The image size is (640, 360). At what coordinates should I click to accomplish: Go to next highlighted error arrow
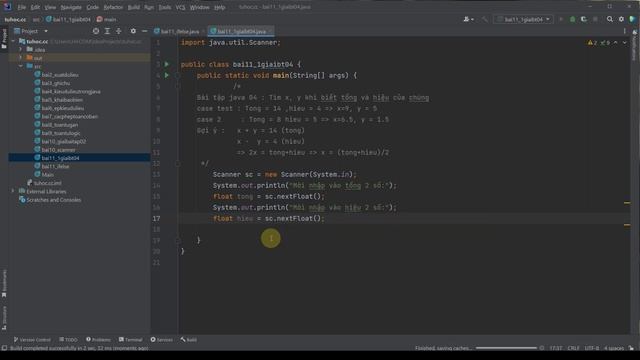tap(624, 42)
